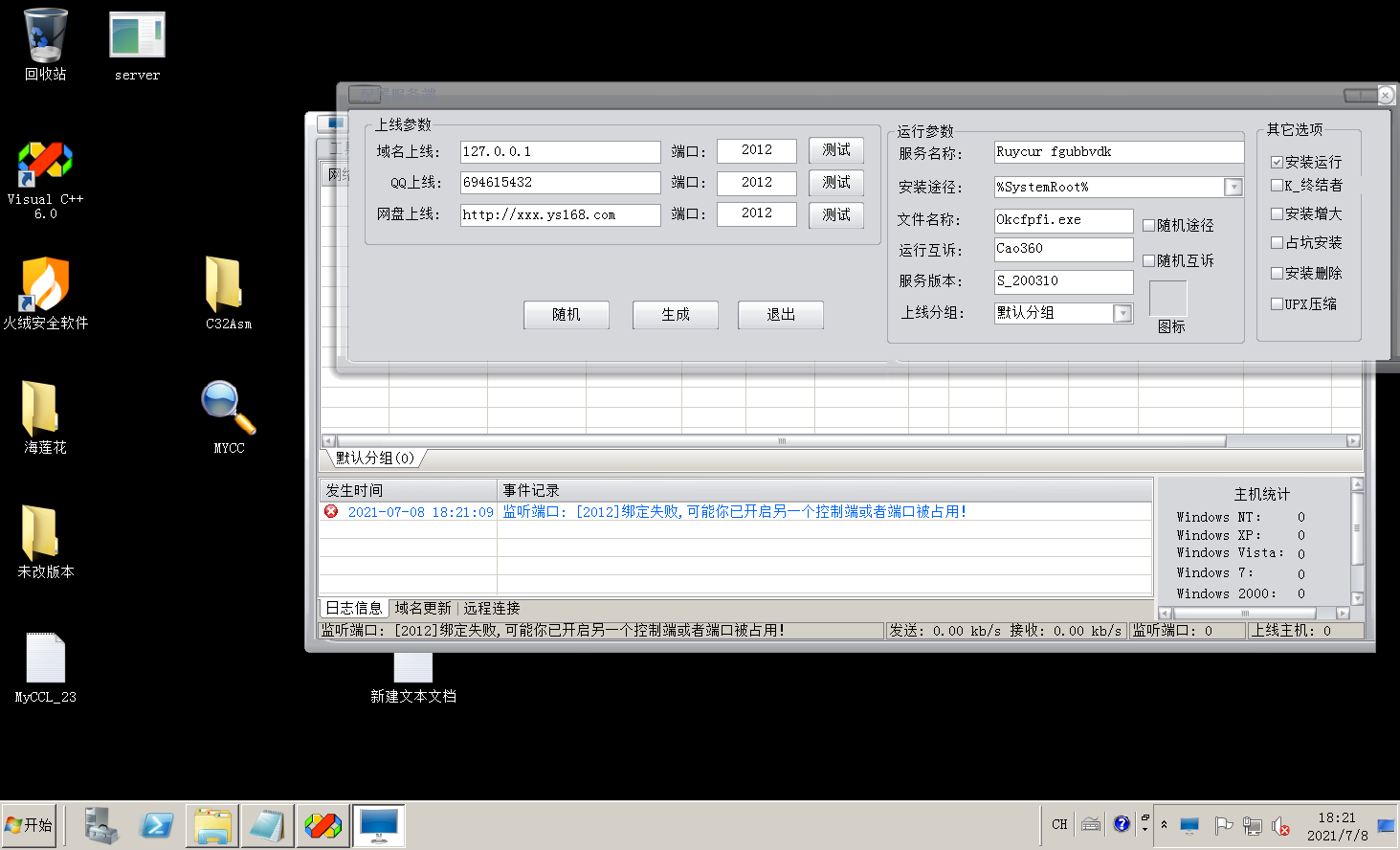
Task: Open the 新建文本文档 file on desktop
Action: 413,678
